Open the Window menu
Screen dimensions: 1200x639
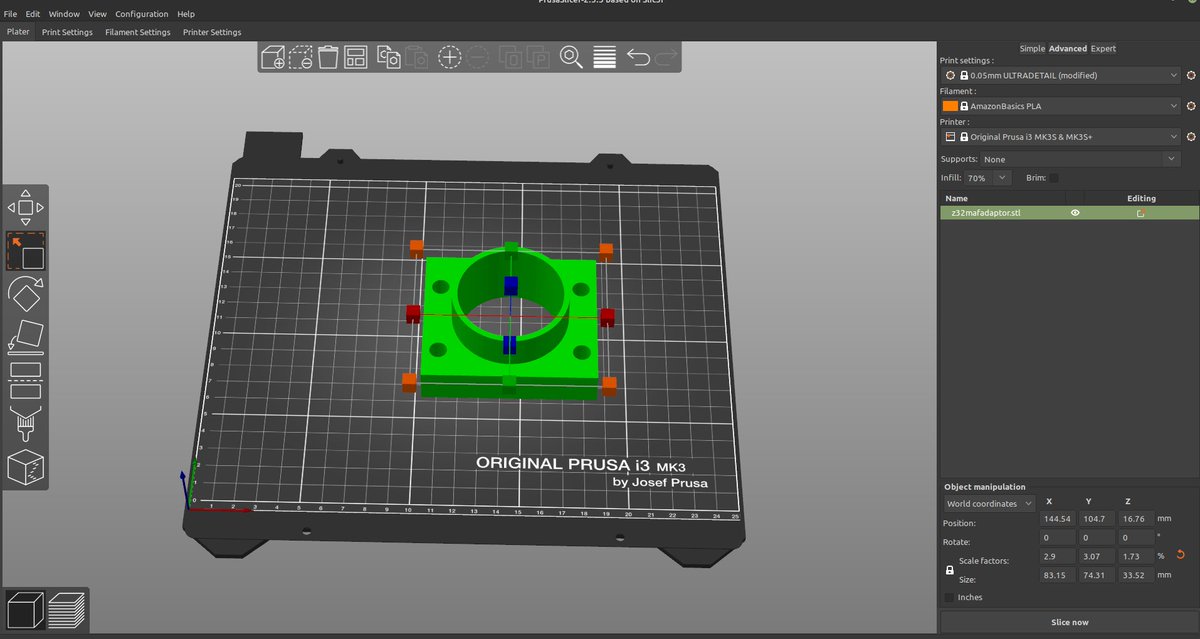(x=64, y=14)
